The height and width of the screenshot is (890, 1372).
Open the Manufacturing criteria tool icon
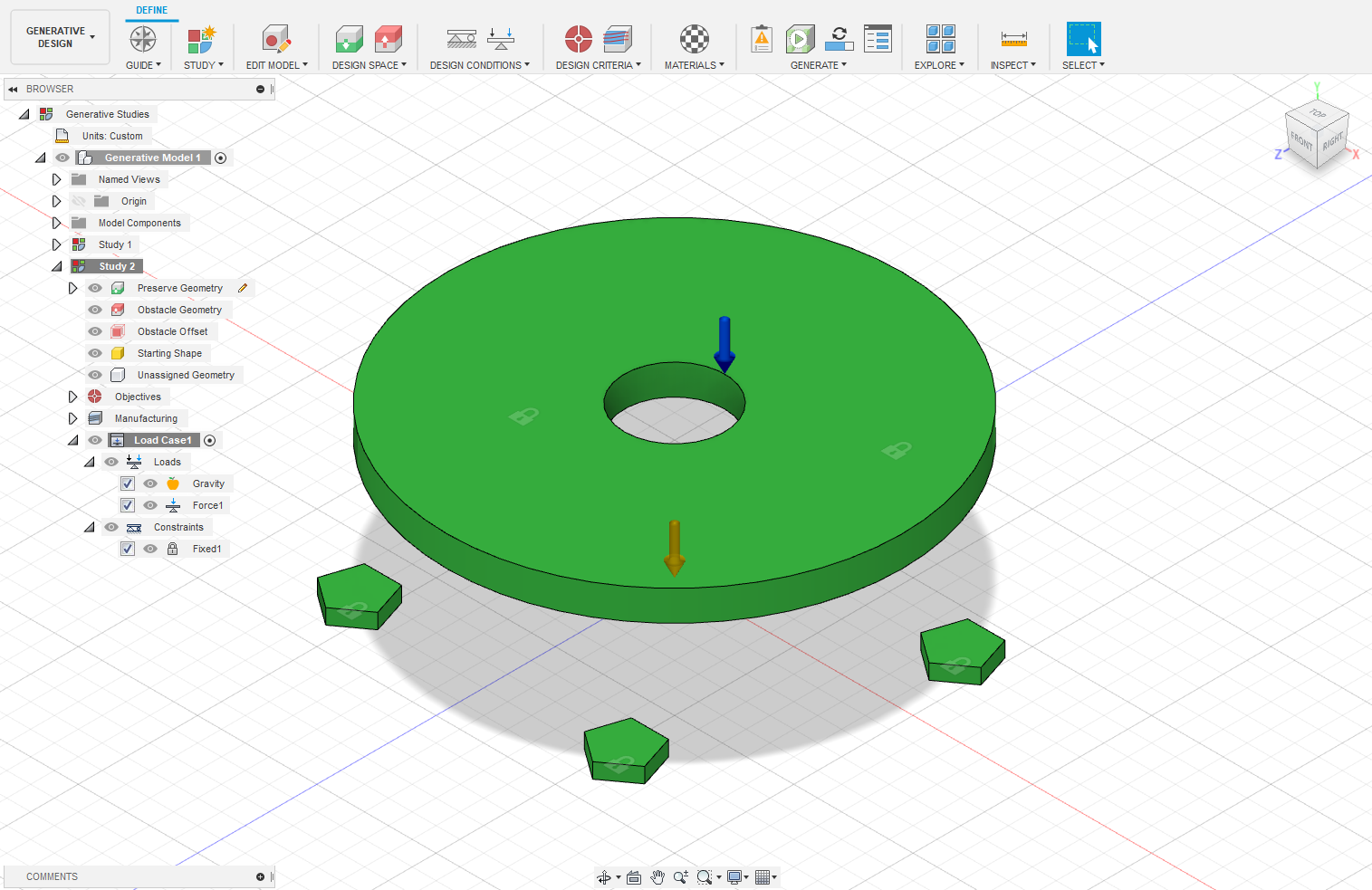point(618,39)
